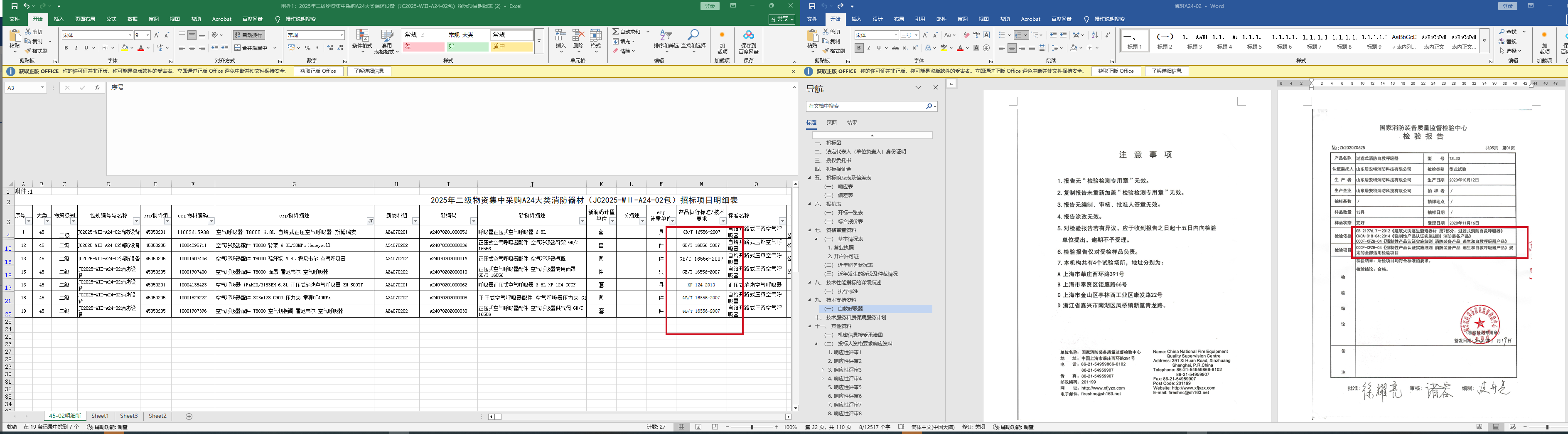Image resolution: width=1568 pixels, height=434 pixels.
Task: Click the yellow fill color bucket in Excel
Action: pyautogui.click(x=124, y=48)
